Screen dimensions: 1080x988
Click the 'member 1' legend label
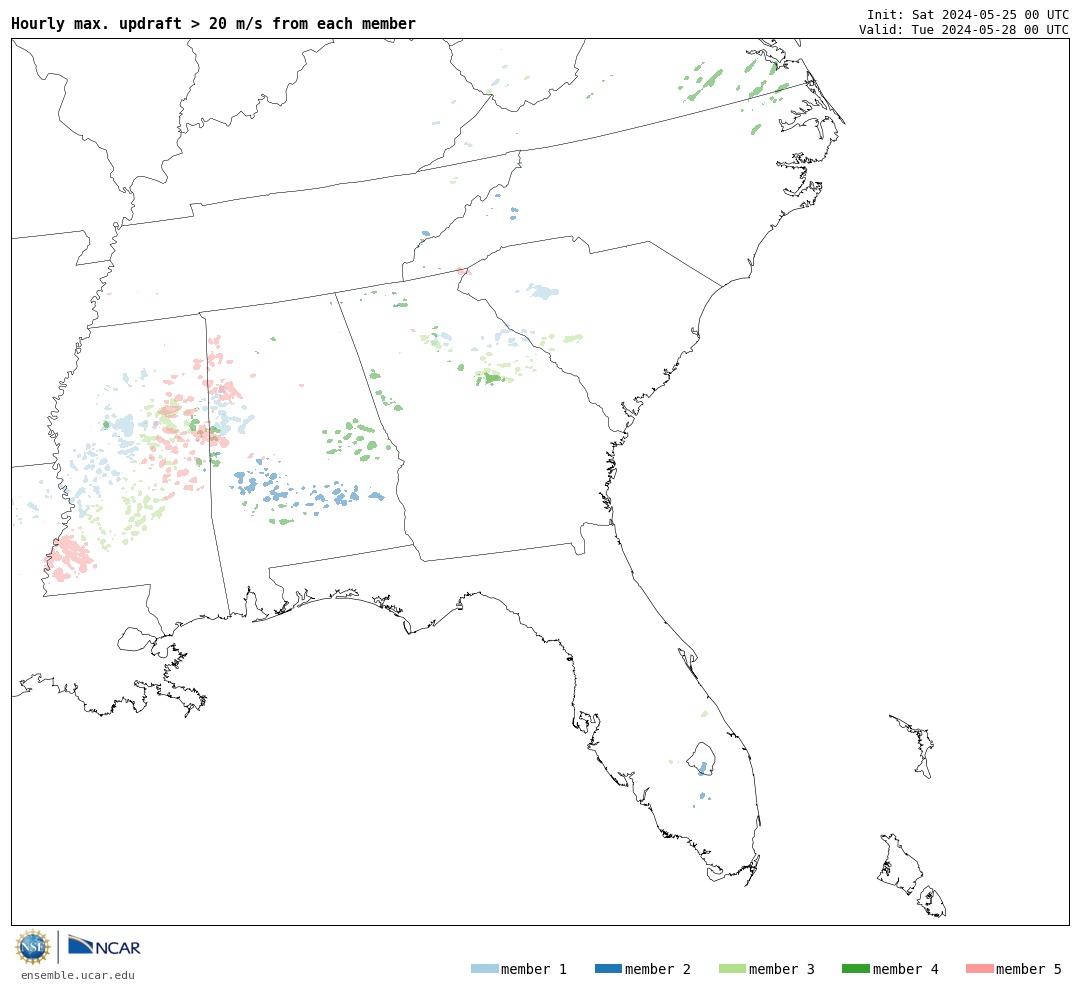[x=534, y=969]
